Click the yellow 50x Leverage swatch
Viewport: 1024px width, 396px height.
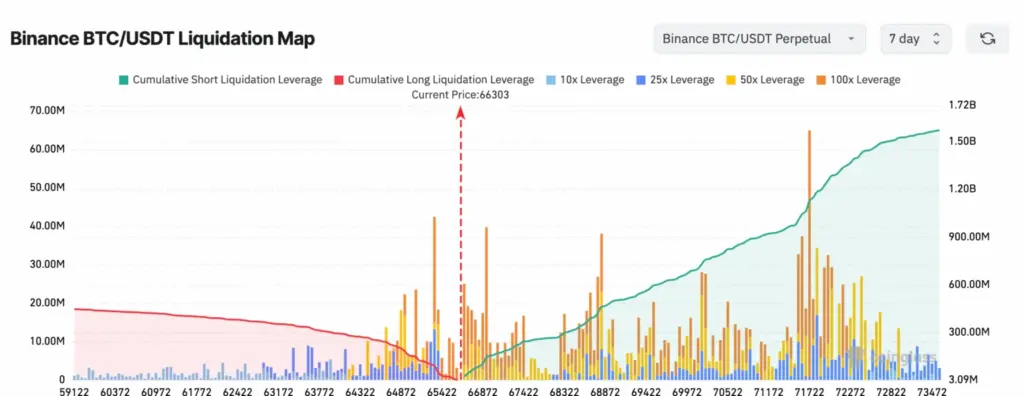point(730,80)
